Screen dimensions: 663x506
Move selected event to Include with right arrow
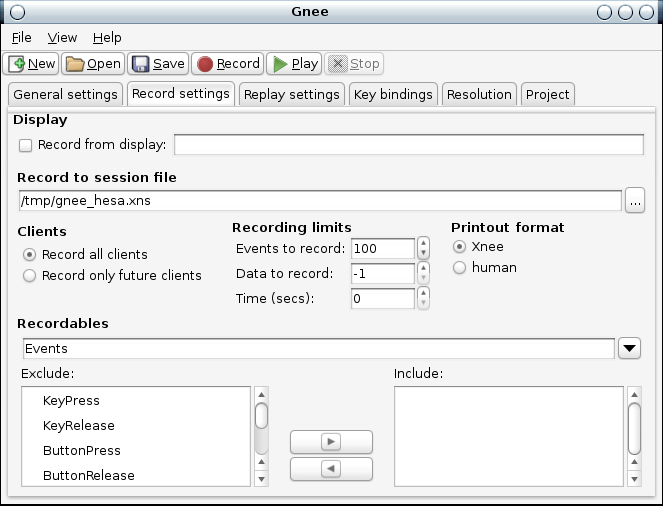click(x=331, y=442)
